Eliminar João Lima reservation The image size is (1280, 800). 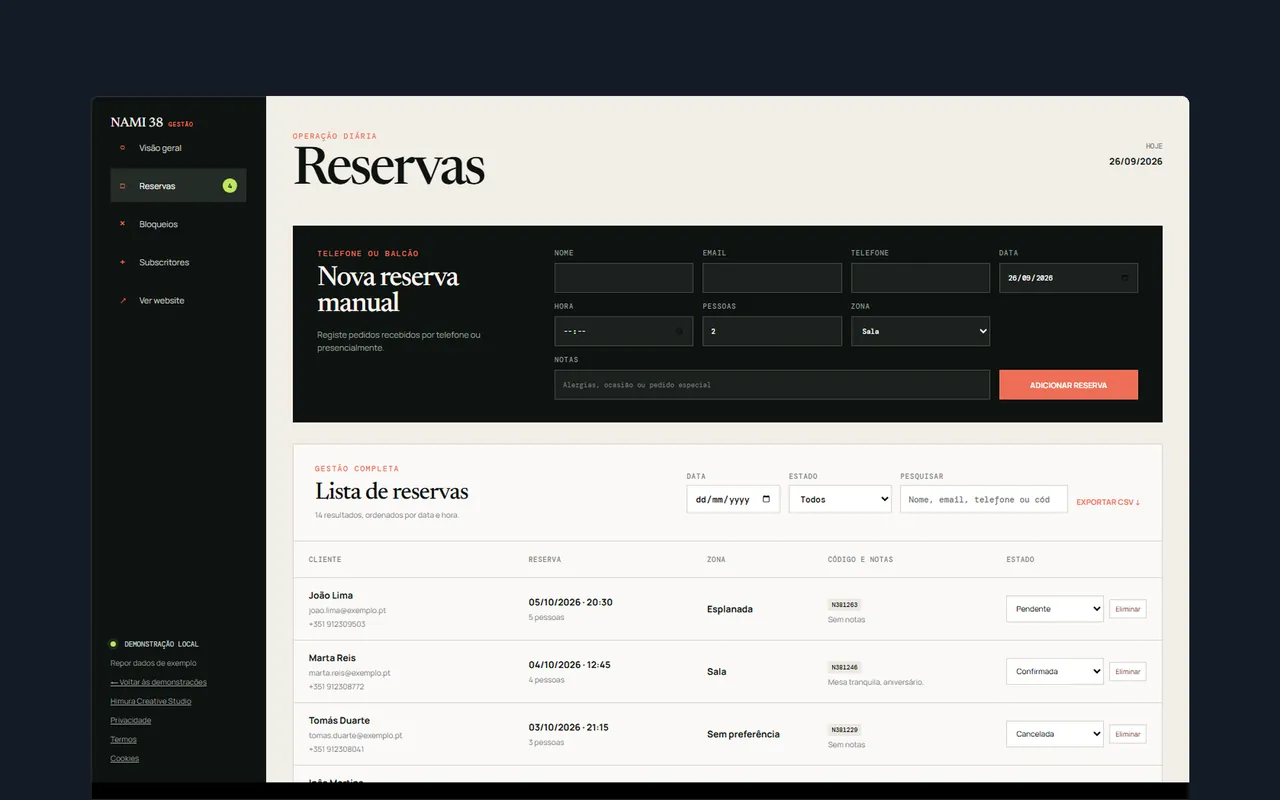(x=1128, y=609)
